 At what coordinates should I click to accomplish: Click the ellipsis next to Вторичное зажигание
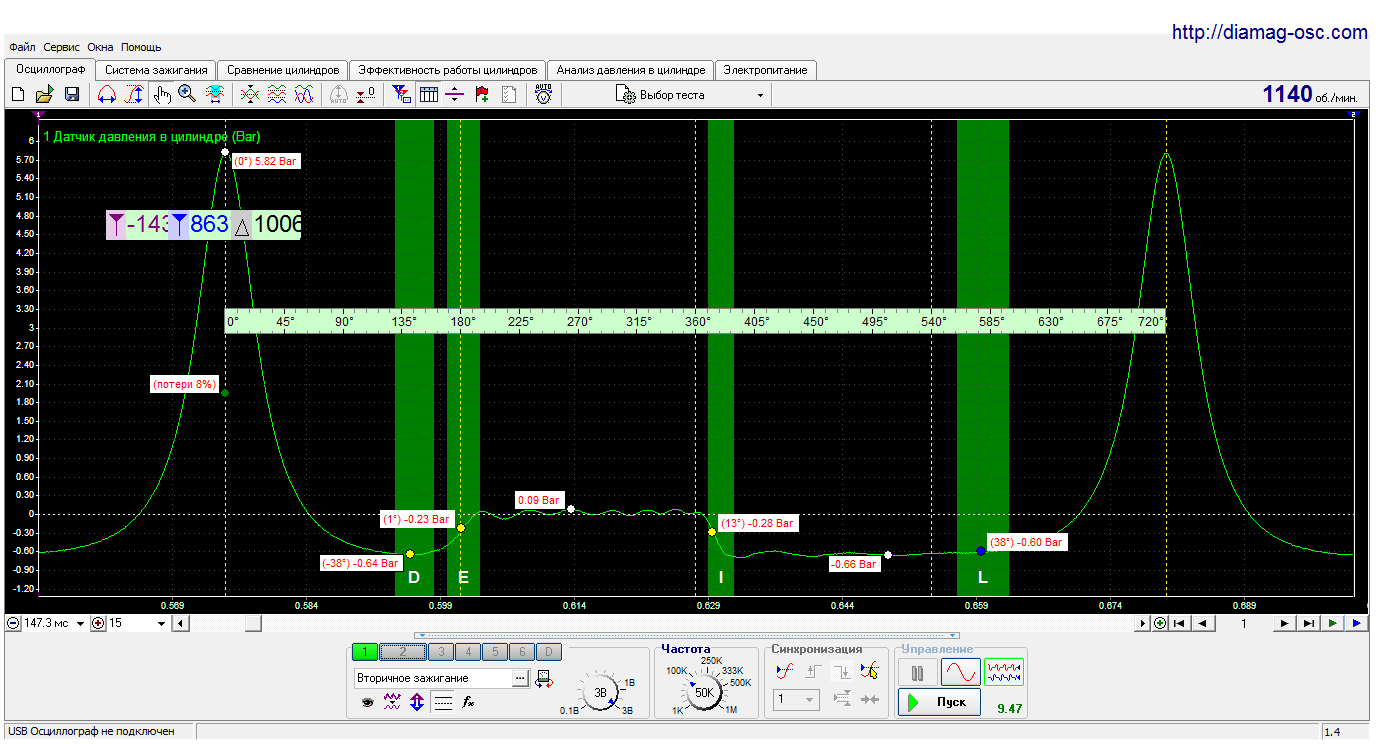[x=520, y=678]
